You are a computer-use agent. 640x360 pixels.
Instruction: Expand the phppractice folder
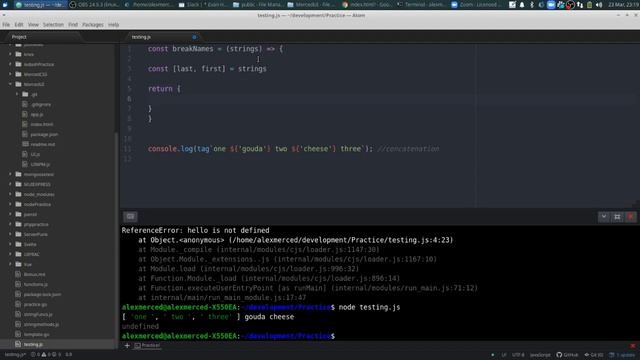pos(11,224)
